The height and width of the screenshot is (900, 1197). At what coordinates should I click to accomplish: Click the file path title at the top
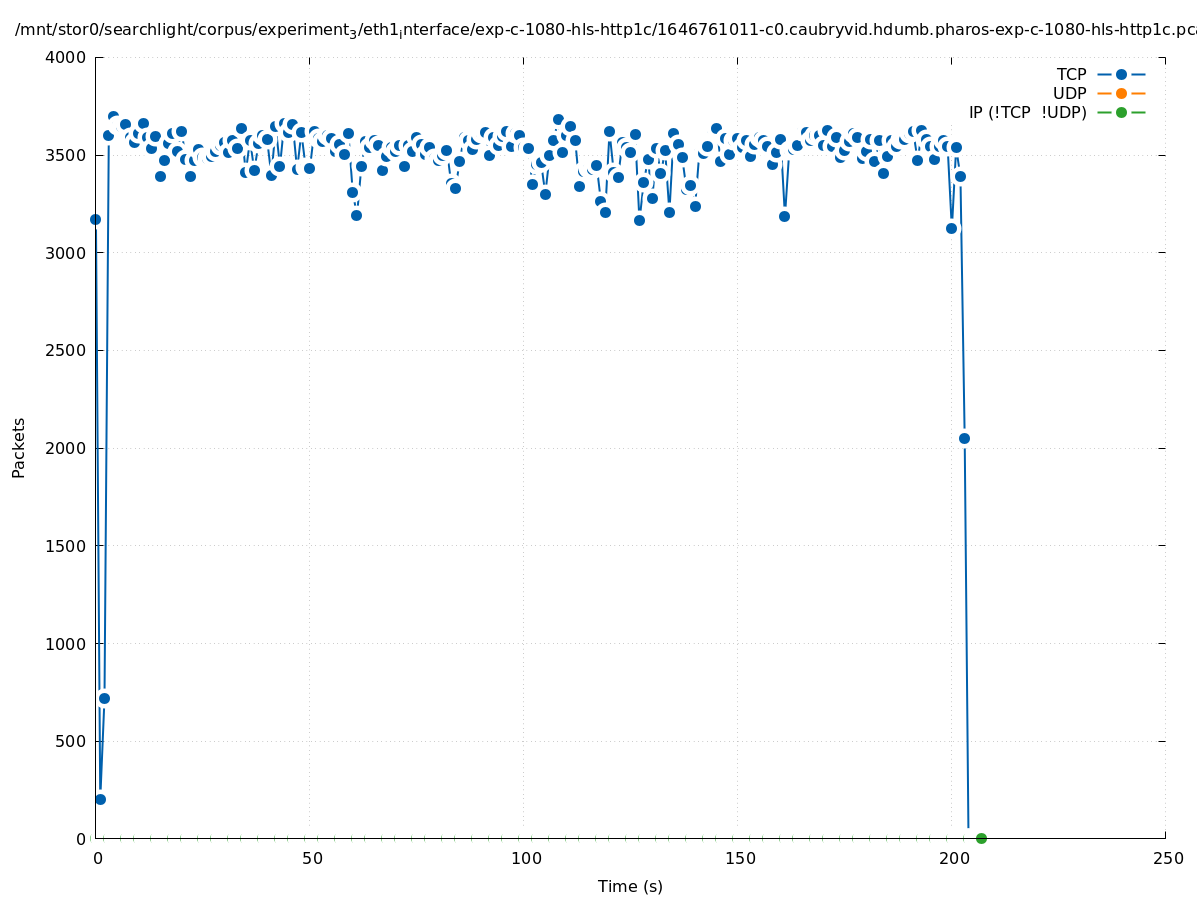[598, 30]
